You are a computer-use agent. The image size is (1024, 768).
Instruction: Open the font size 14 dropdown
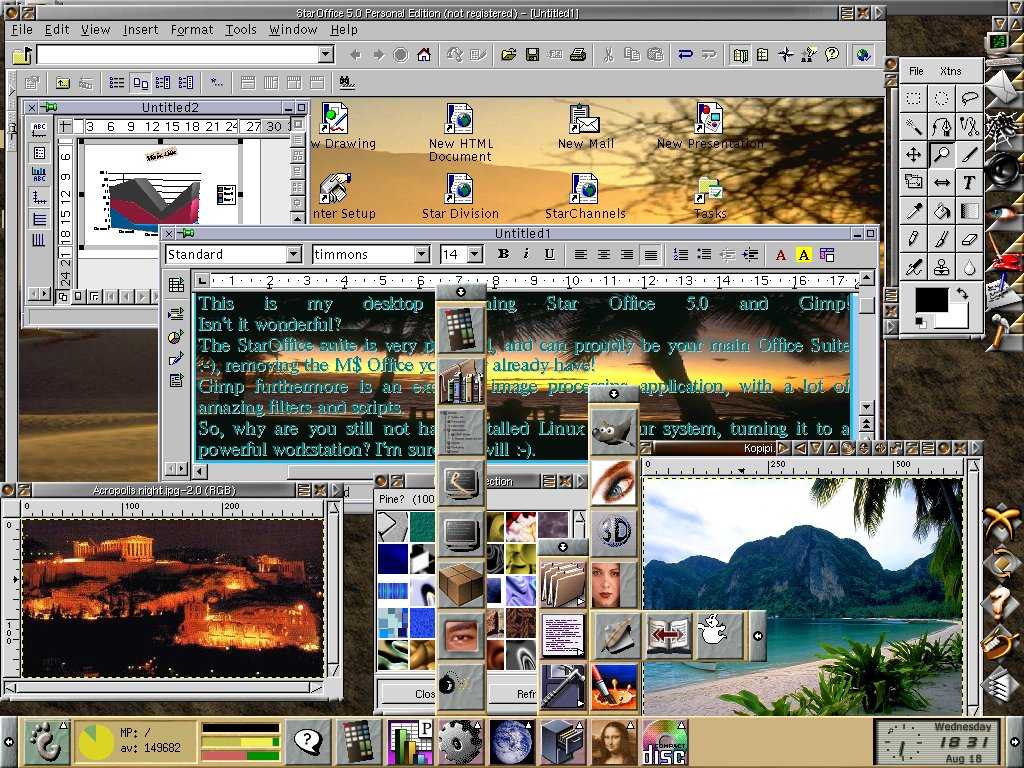pyautogui.click(x=475, y=254)
